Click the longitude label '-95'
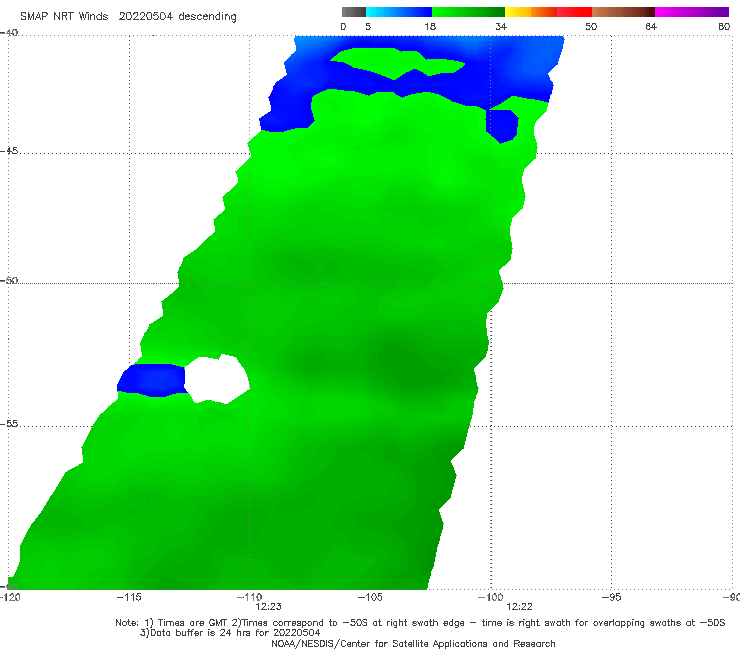740x650 pixels. [x=611, y=597]
